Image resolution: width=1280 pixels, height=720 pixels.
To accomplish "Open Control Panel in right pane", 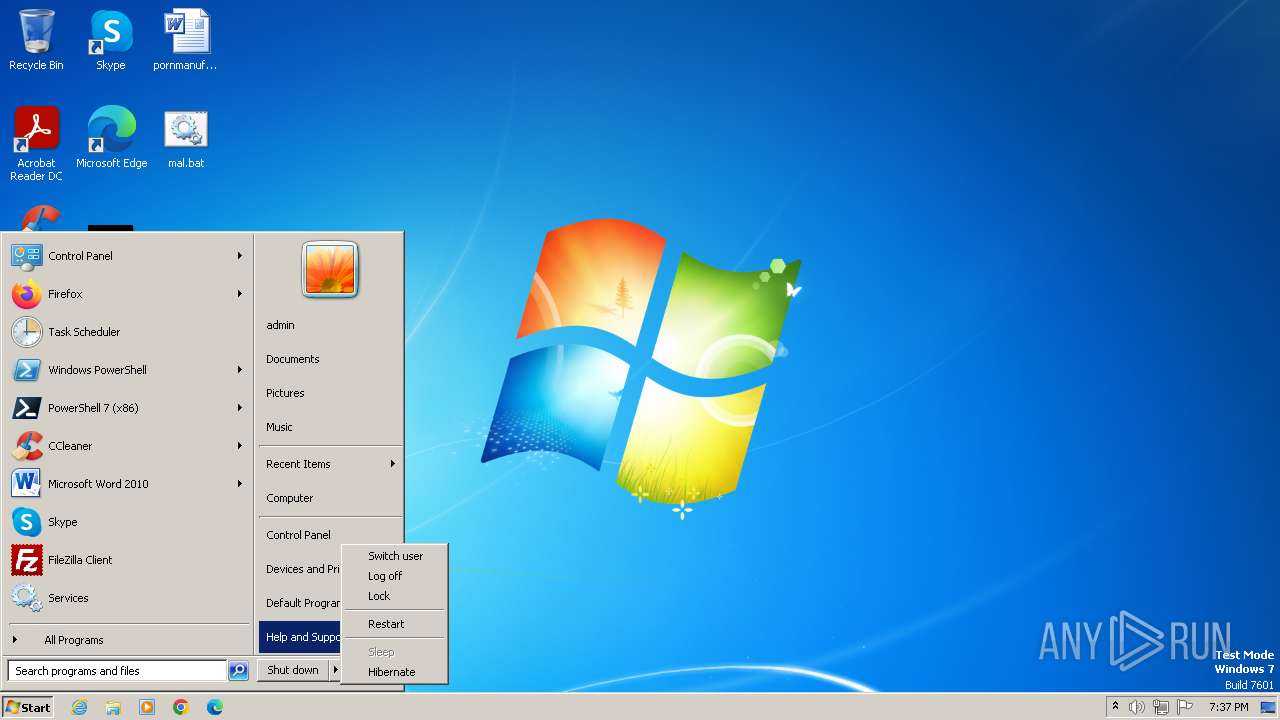I will [330, 535].
